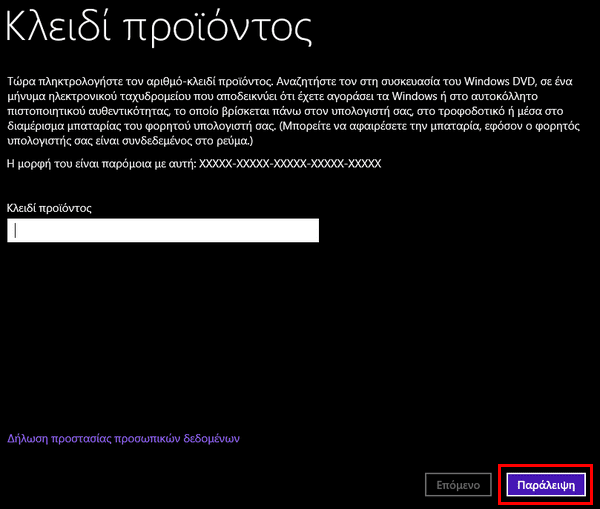Click the large 'Κλειδί προϊόντος' heading
The image size is (600, 509).
click(159, 27)
